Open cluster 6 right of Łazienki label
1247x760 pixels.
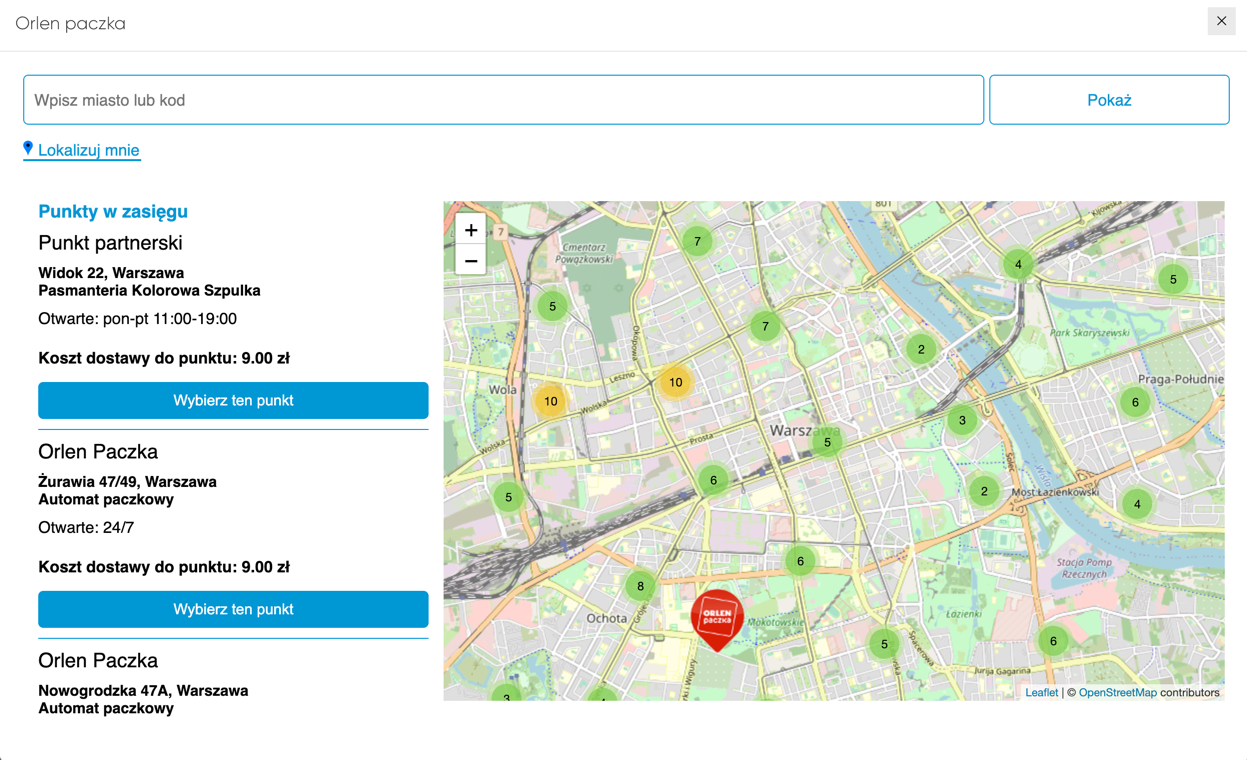click(1053, 641)
